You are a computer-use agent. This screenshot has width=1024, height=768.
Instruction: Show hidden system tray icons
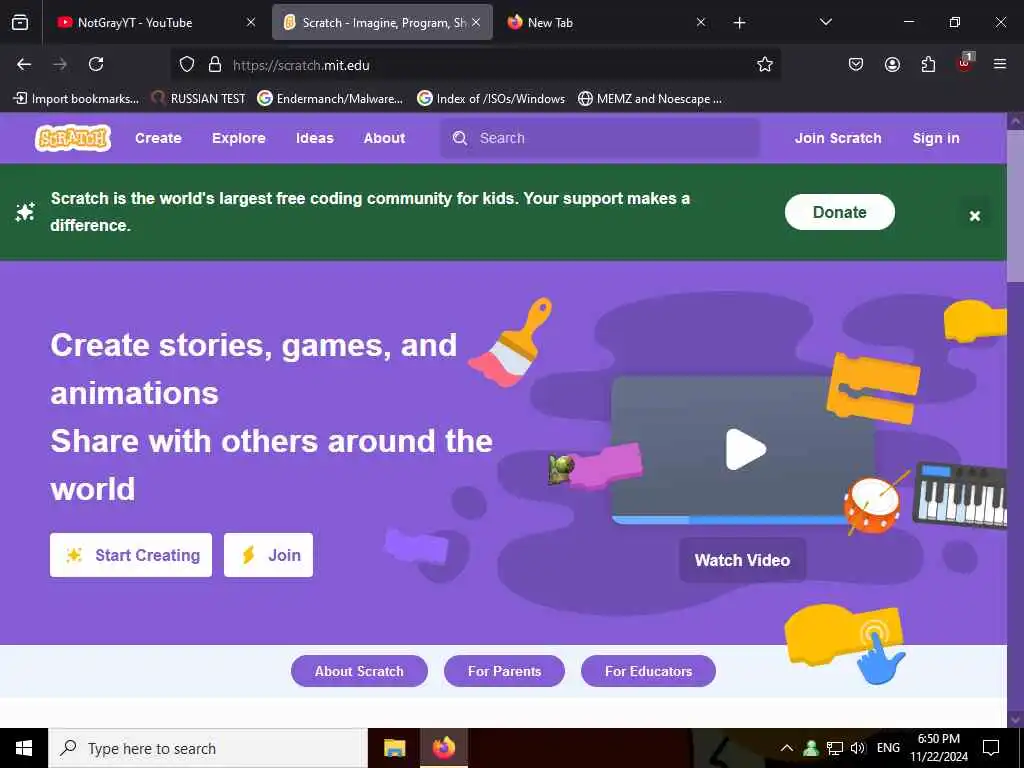787,748
